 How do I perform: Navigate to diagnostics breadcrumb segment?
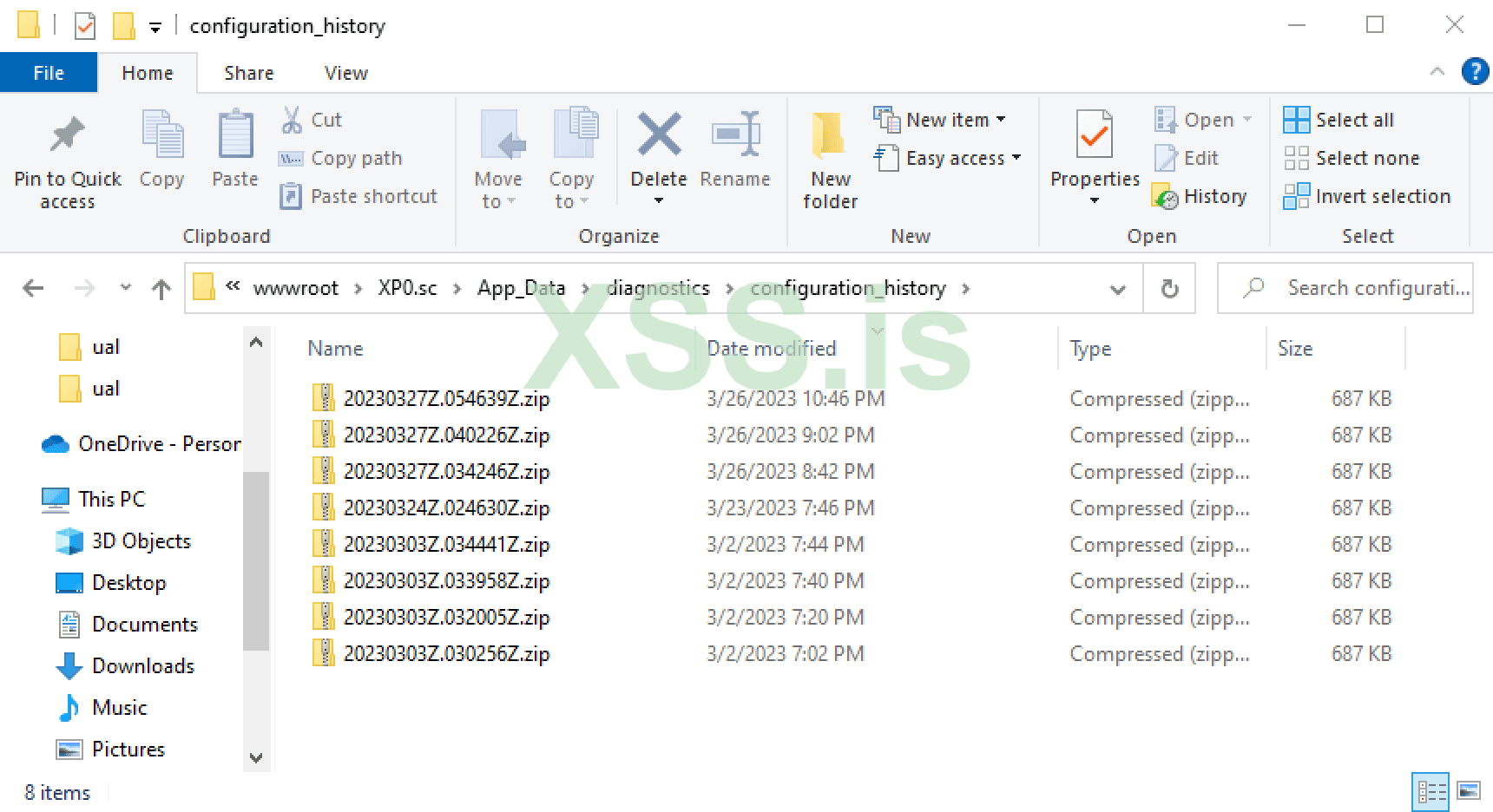pyautogui.click(x=658, y=288)
